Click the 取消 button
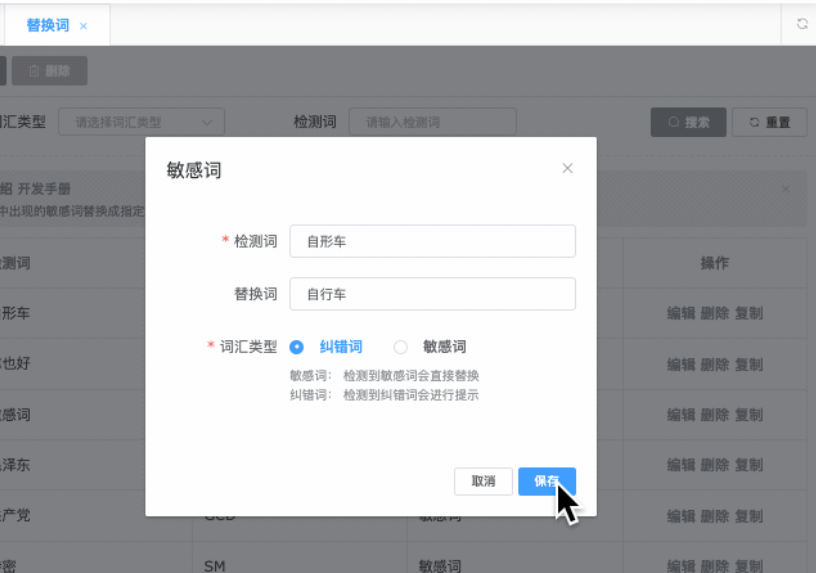 coord(483,481)
